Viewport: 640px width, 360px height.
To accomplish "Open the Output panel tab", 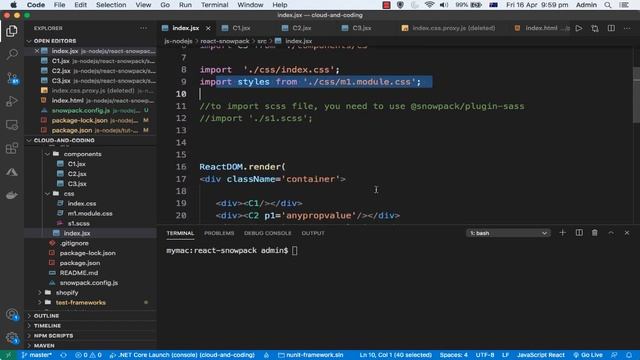I will [313, 233].
